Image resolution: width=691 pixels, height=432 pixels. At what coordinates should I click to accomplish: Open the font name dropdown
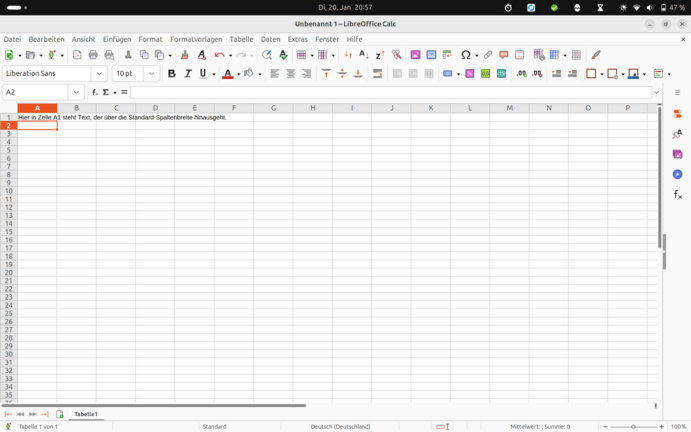[99, 74]
